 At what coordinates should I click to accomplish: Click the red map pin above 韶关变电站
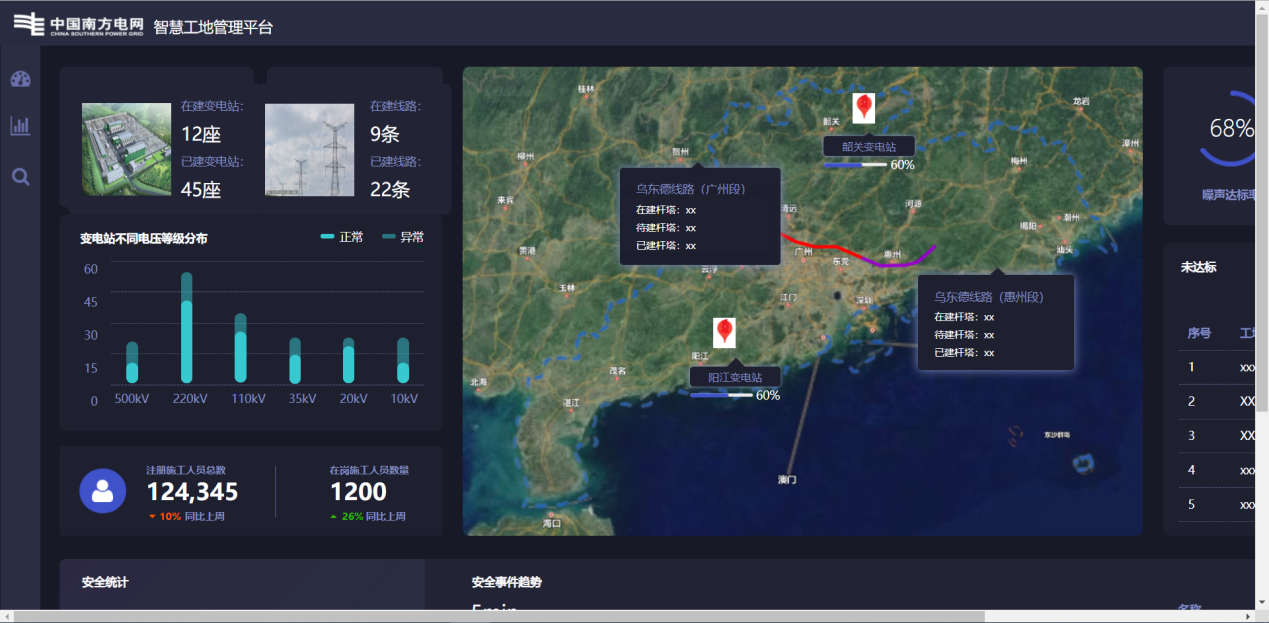coord(864,108)
